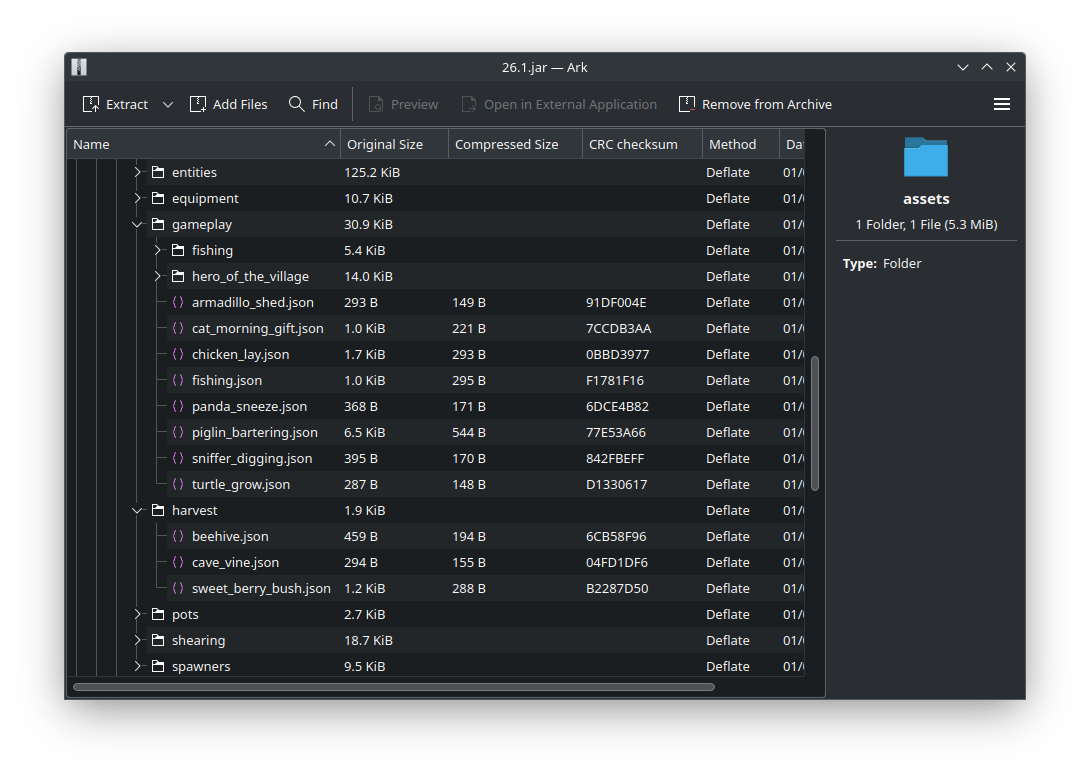Click the Extract archive icon
1090x776 pixels.
91,104
